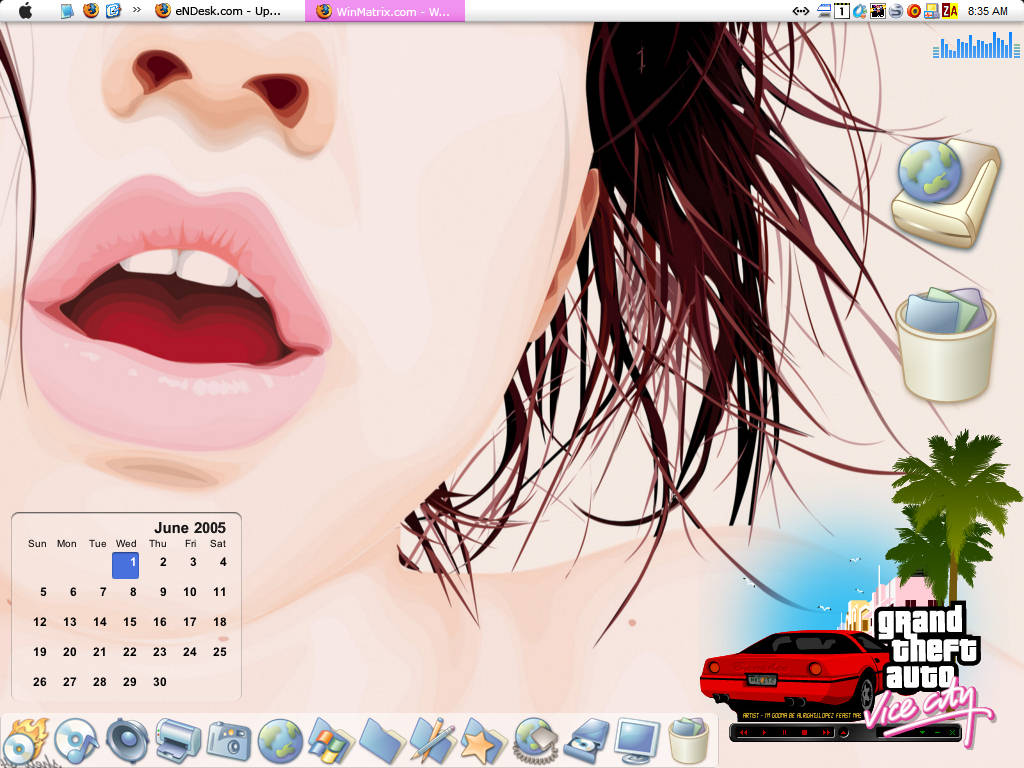Open the messenger tray icon
1024x768 pixels.
(x=859, y=11)
